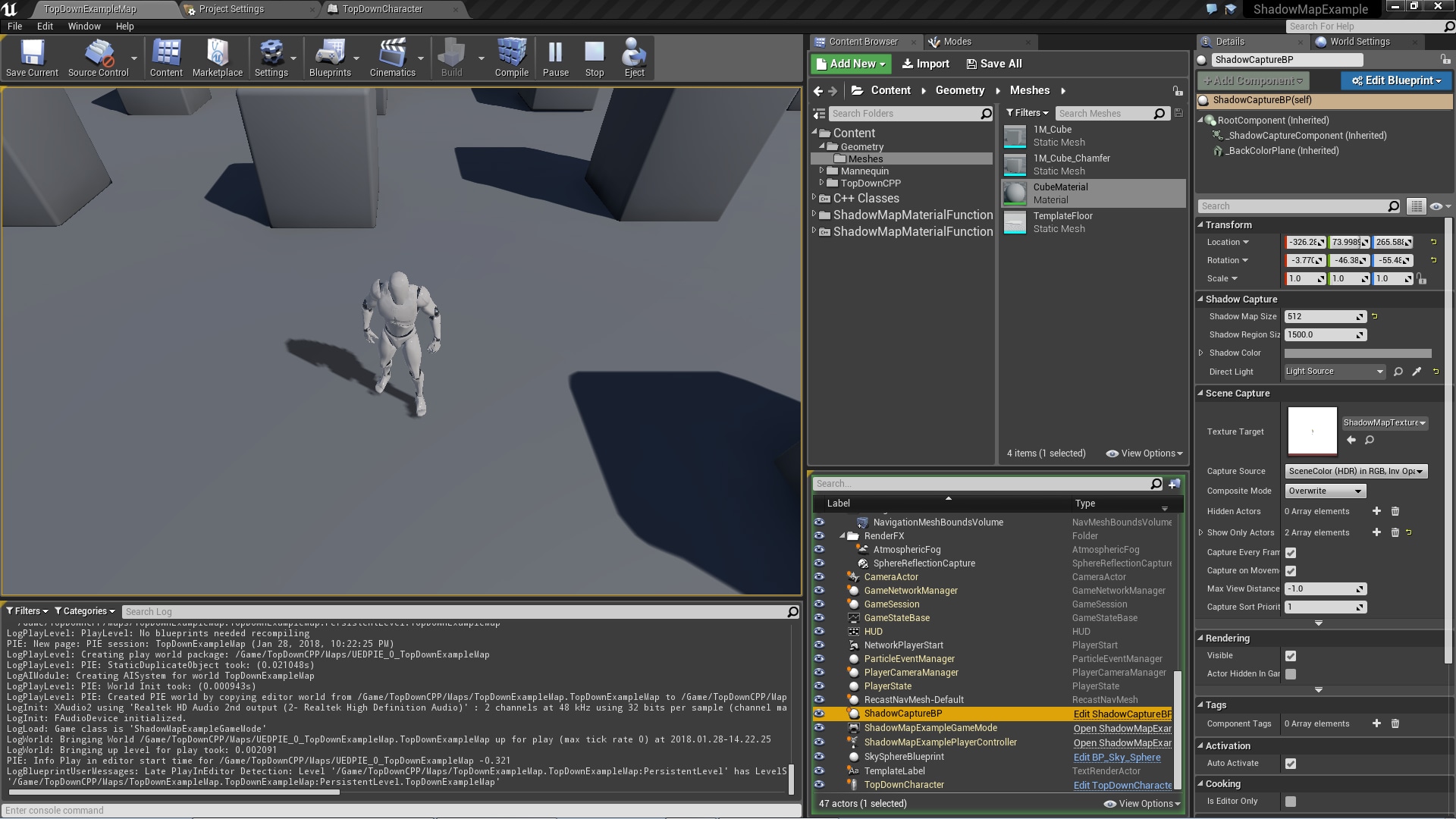Add element to Hidden Actors array
Screen dimensions: 1456x819
pyautogui.click(x=1376, y=511)
